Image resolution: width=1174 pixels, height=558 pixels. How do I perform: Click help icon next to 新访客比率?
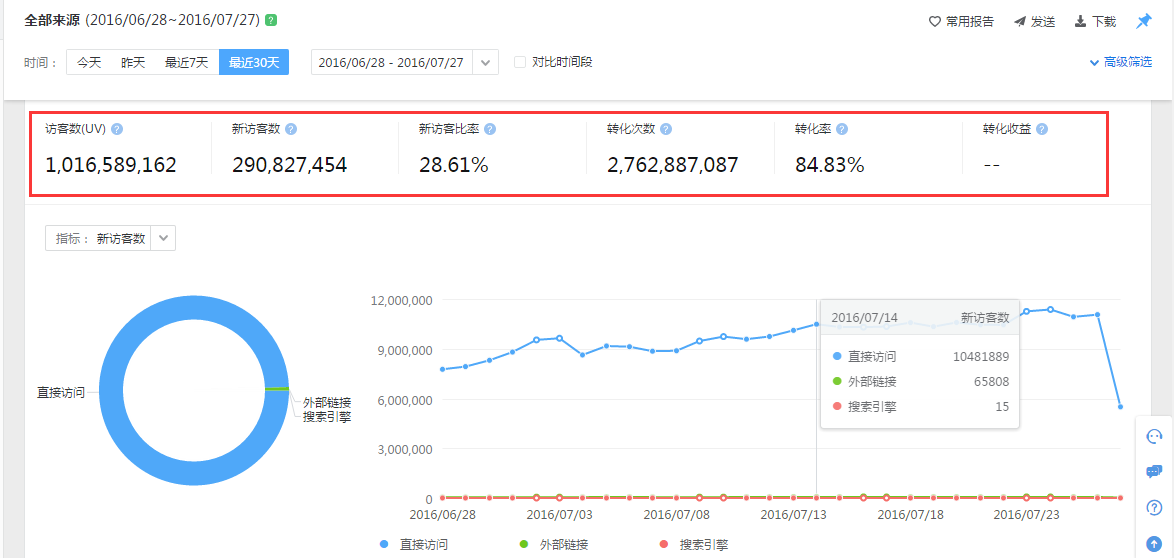click(490, 129)
